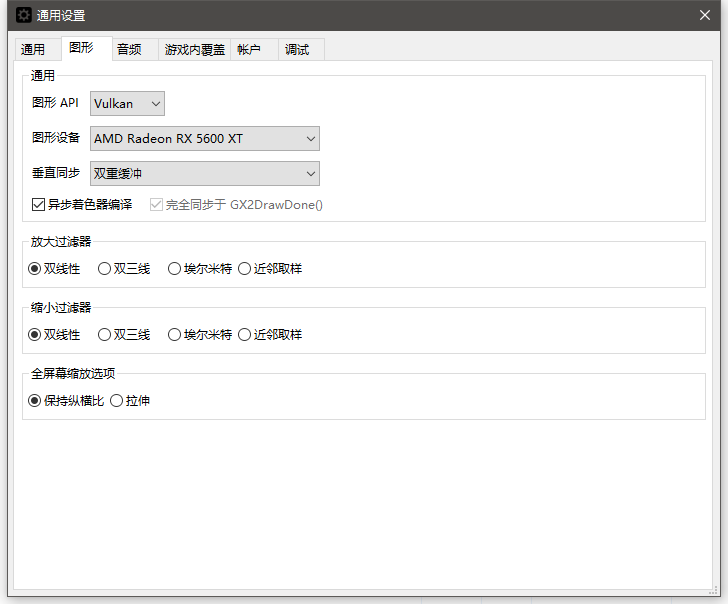Close the 通用设置 window

(x=704, y=15)
